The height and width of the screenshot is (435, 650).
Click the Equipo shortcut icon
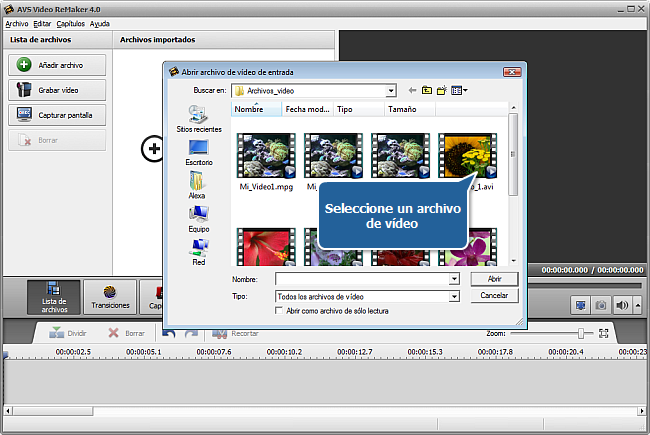pos(198,219)
